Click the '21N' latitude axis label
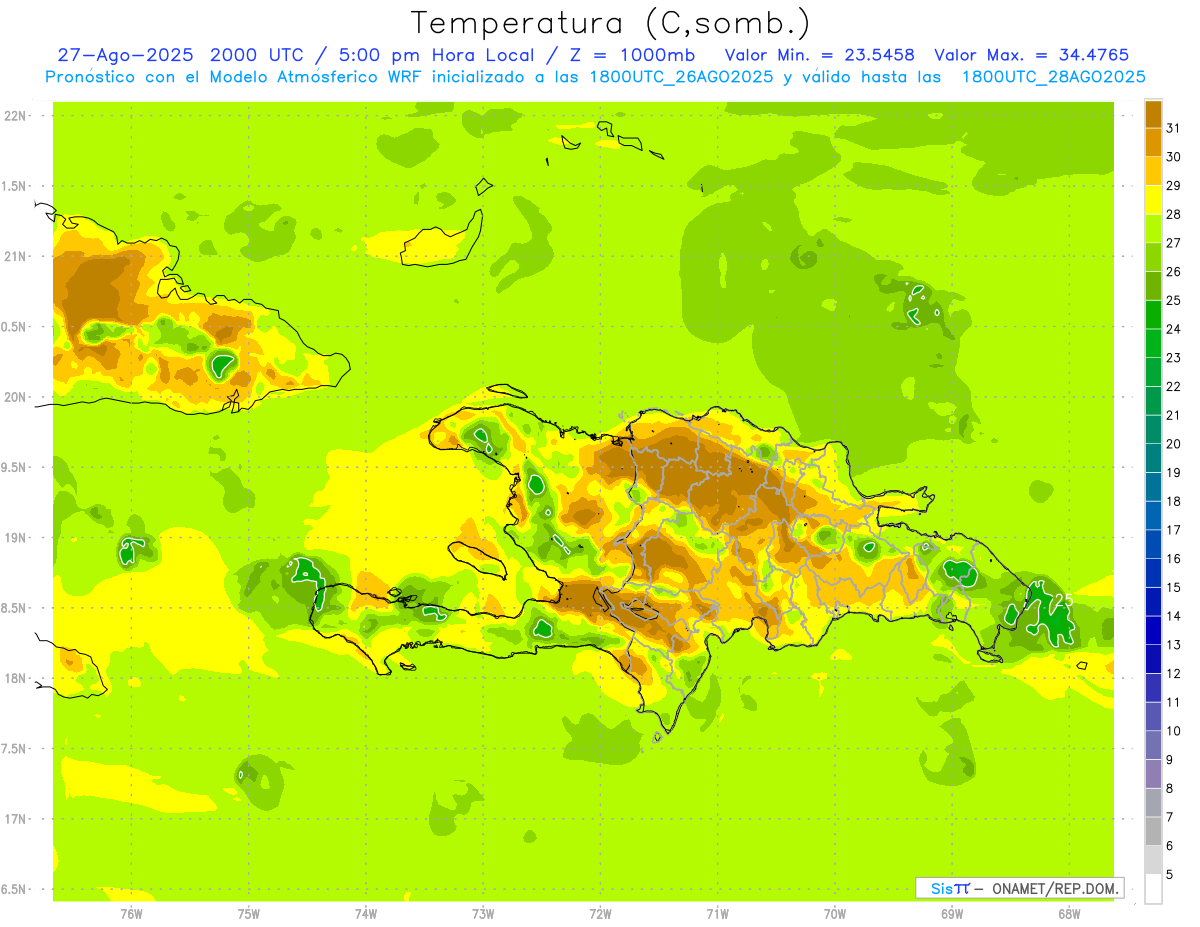Screen dimensions: 1200x927 tap(17, 256)
